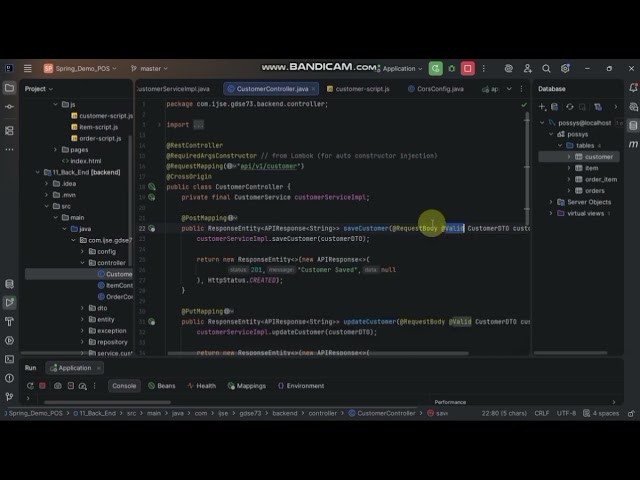Open Services tool window icon
This screenshot has height=480, width=640.
(x=9, y=340)
